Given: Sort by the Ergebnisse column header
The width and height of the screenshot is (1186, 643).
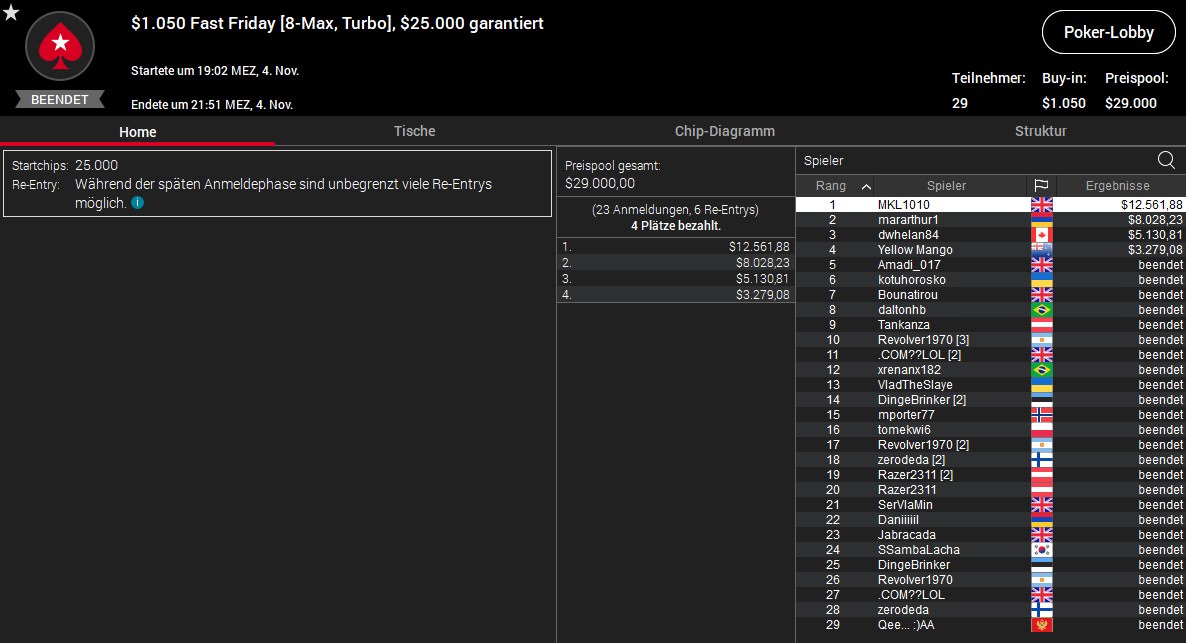Looking at the screenshot, I should point(1117,185).
